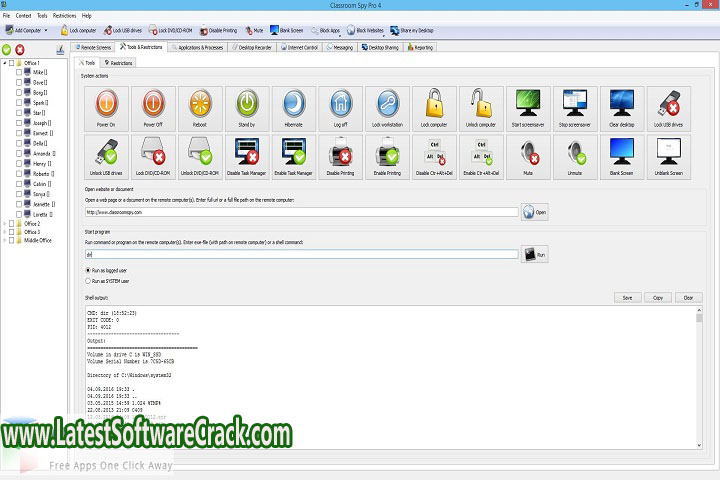Viewport: 720px width, 480px height.
Task: Click Lock DVD/CD-ROM tile
Action: (153, 157)
